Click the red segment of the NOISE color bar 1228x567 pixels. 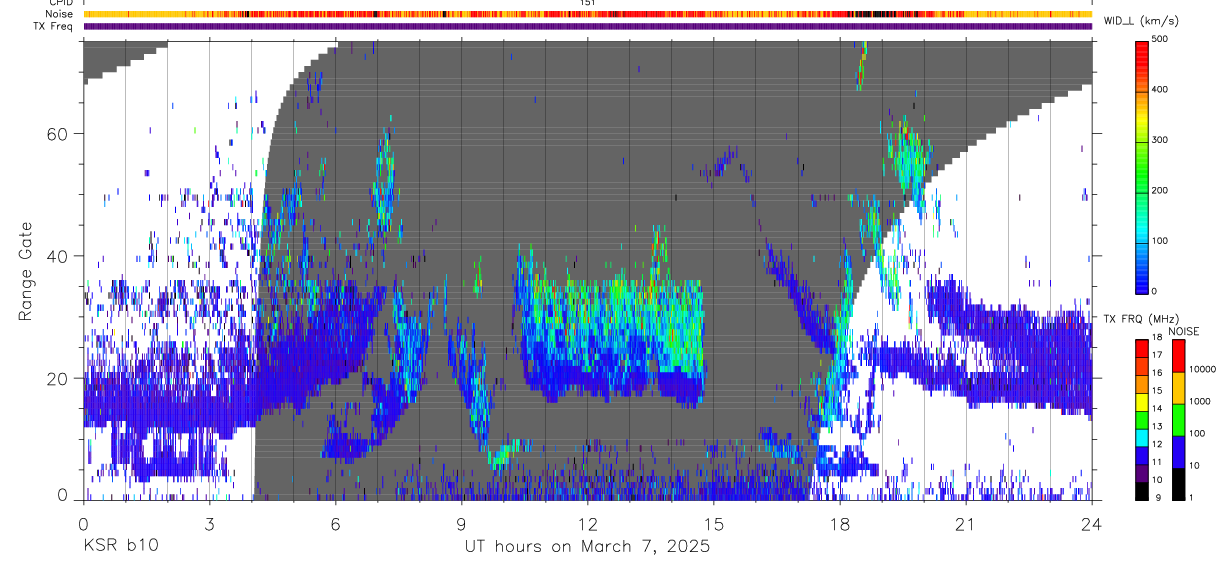point(1179,356)
